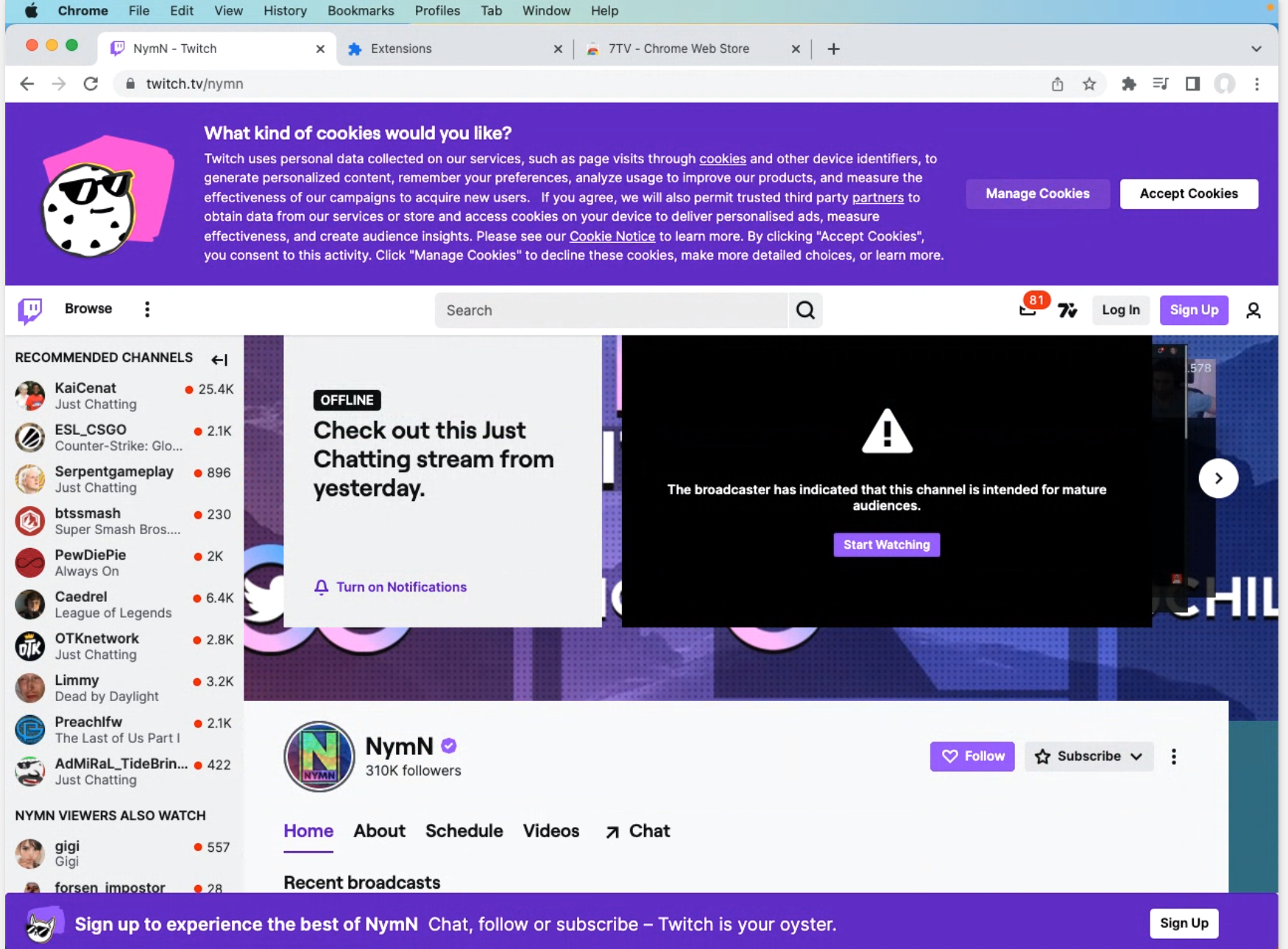Image resolution: width=1288 pixels, height=949 pixels.
Task: Click the Log In button
Action: point(1121,310)
